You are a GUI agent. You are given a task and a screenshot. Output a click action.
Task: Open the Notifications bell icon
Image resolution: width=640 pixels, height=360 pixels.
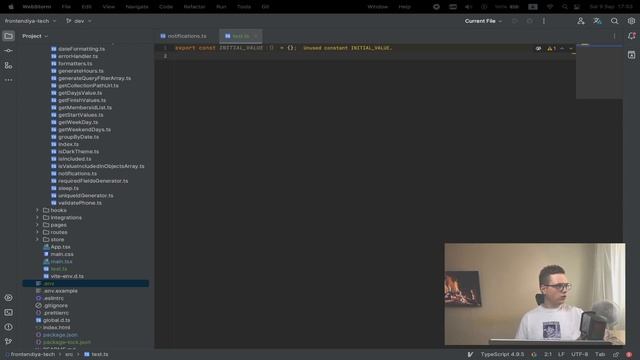(631, 36)
